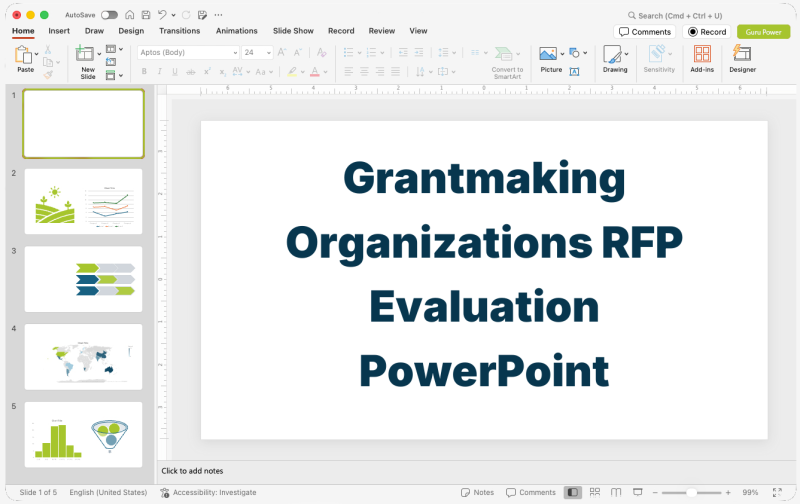Toggle Strikethrough formatting

pos(191,72)
